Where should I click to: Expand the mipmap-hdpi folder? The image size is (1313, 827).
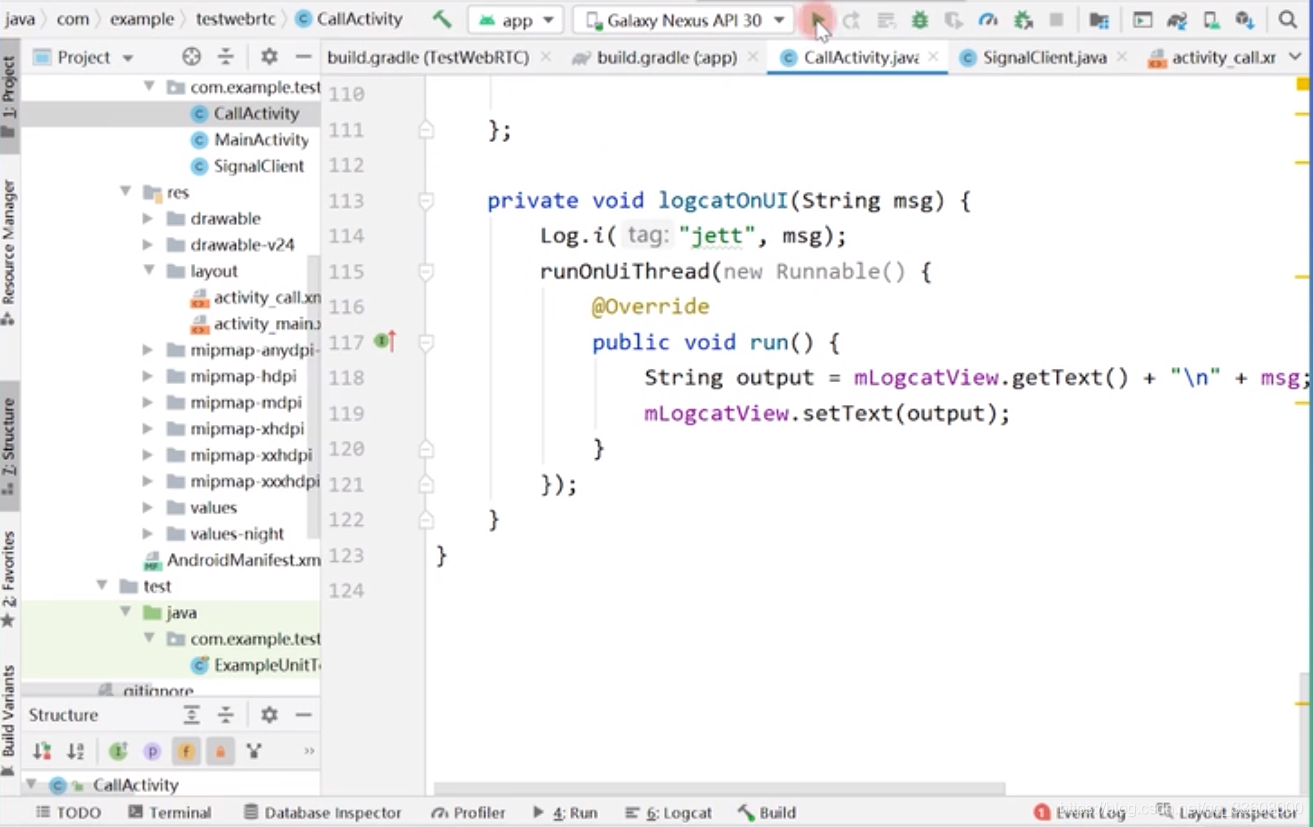(x=148, y=376)
